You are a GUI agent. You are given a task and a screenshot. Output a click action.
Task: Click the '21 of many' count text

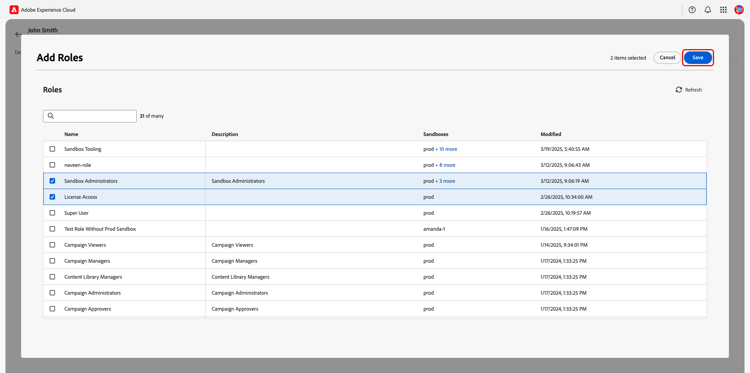coord(152,116)
